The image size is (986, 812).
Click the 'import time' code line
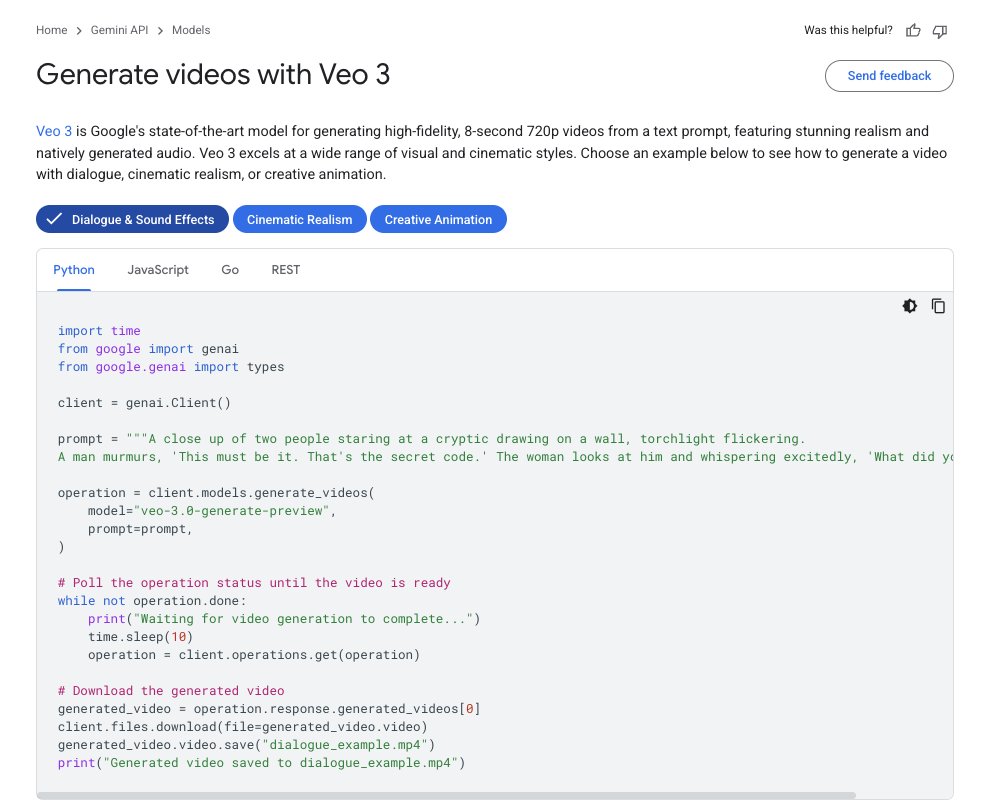(x=99, y=331)
